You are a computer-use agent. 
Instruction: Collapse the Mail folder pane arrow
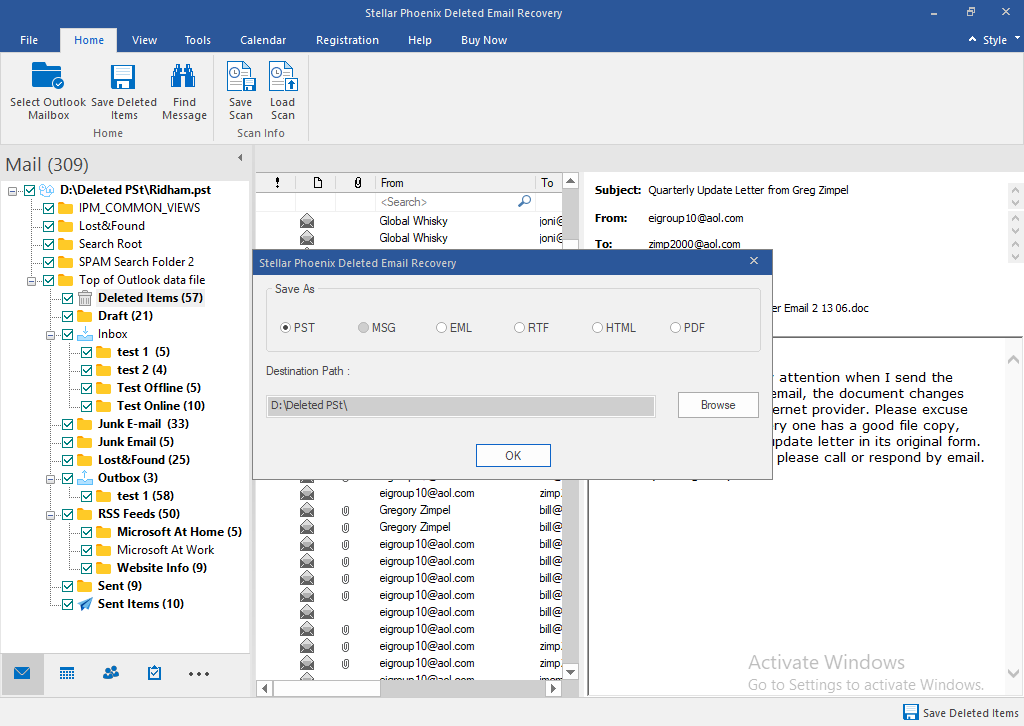[x=240, y=157]
